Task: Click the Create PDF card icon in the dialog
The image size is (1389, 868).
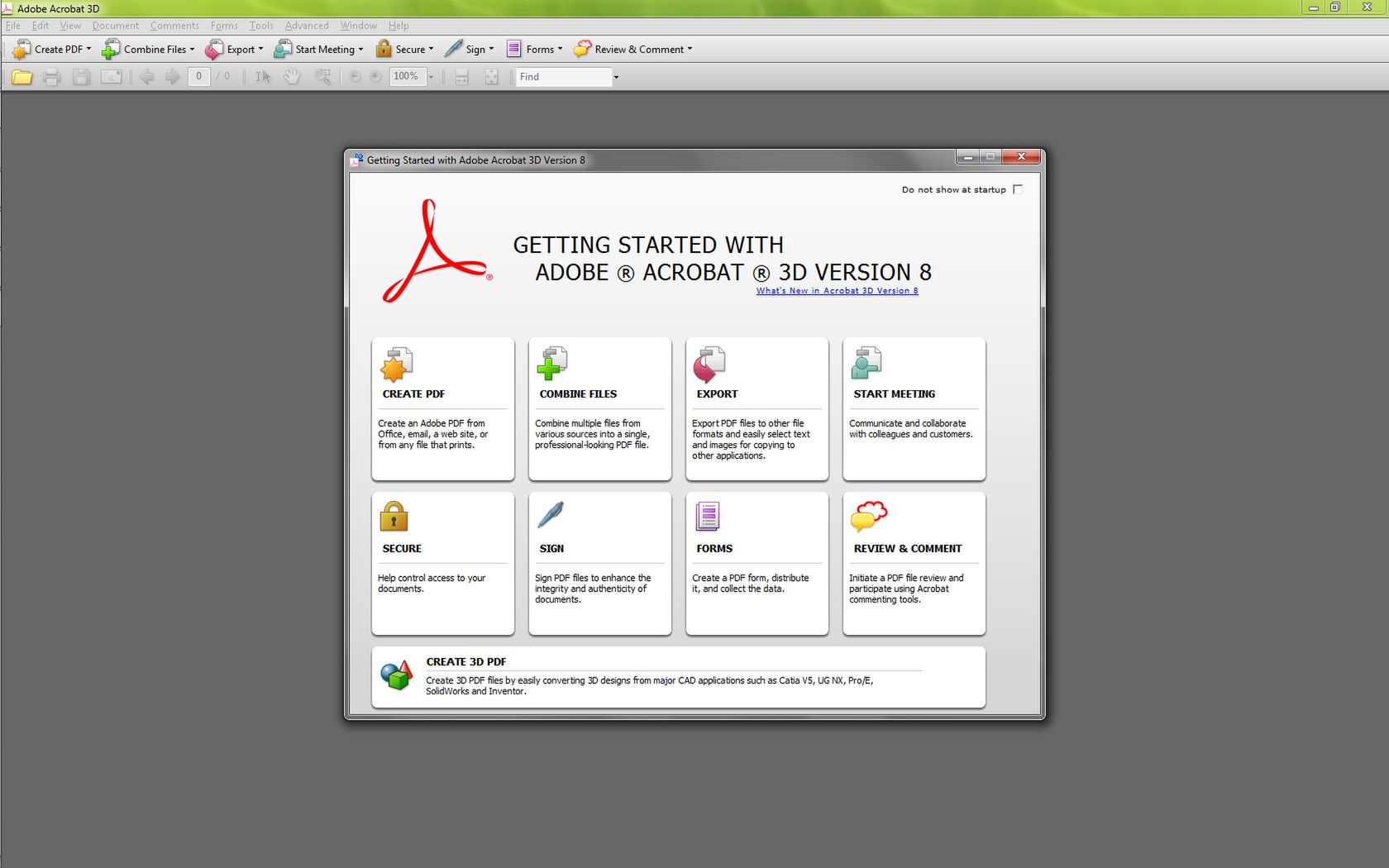Action: click(x=396, y=365)
